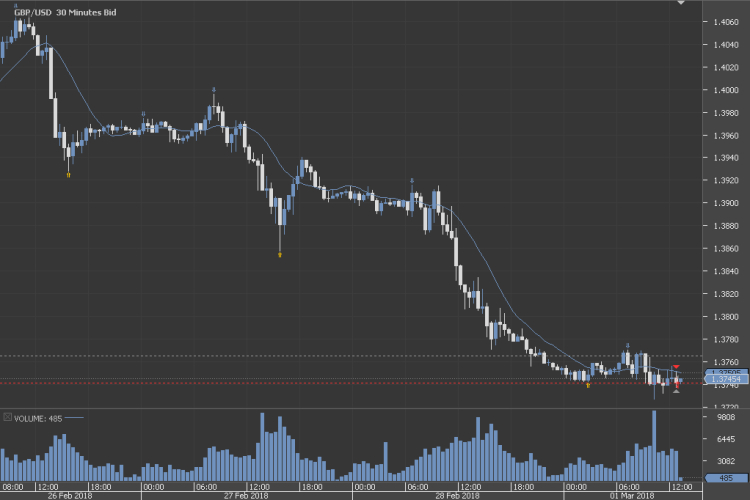
Task: Click the blue down-arrow fractal near 1.3980 on 26 Feb
Action: [x=143, y=114]
